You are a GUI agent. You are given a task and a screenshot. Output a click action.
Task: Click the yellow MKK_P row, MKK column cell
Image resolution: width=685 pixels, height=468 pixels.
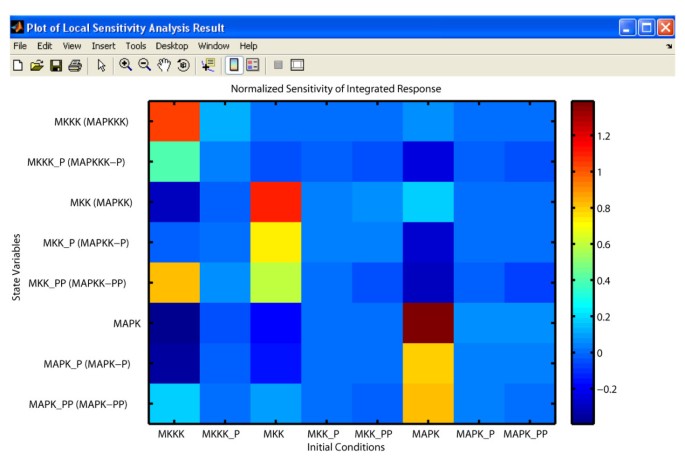[276, 242]
